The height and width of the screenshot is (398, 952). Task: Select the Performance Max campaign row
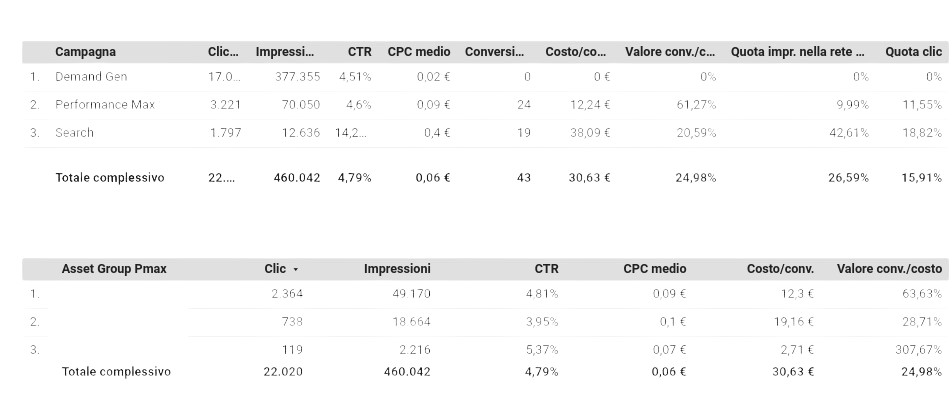coord(484,105)
